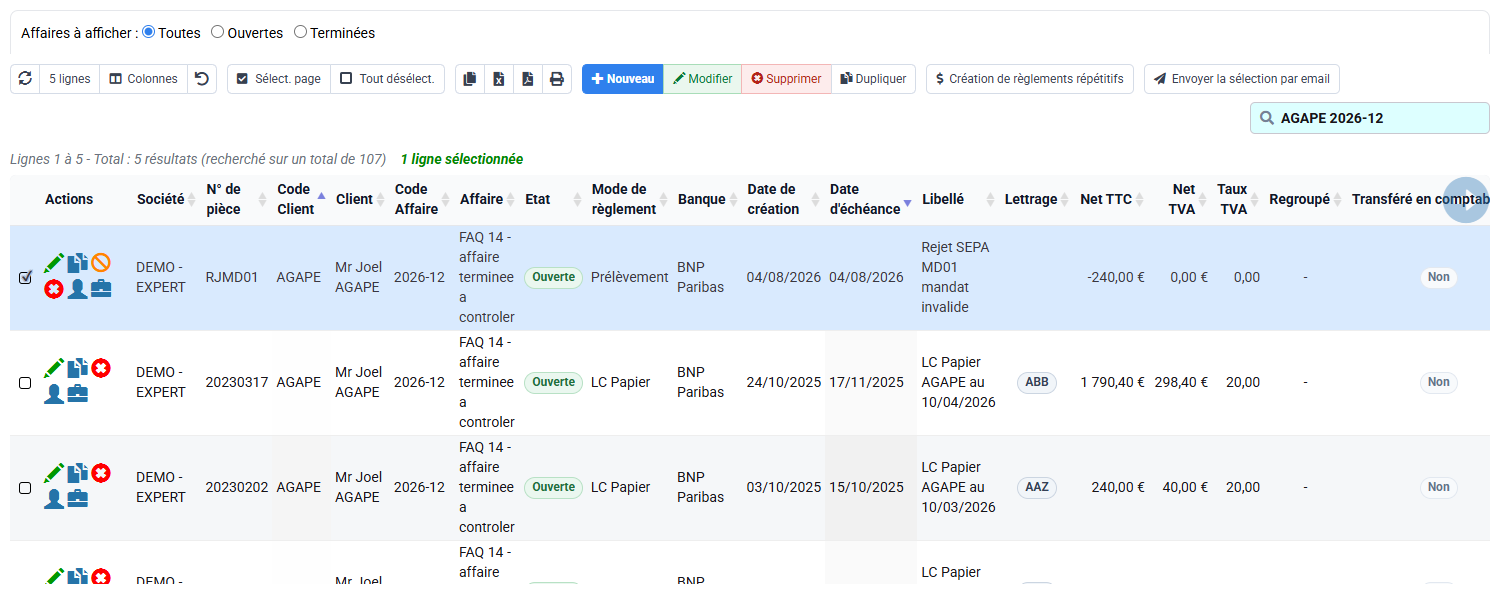Viewport: 1500px width, 604px height.
Task: Tick the checkbox for row 20230317
Action: [x=25, y=383]
